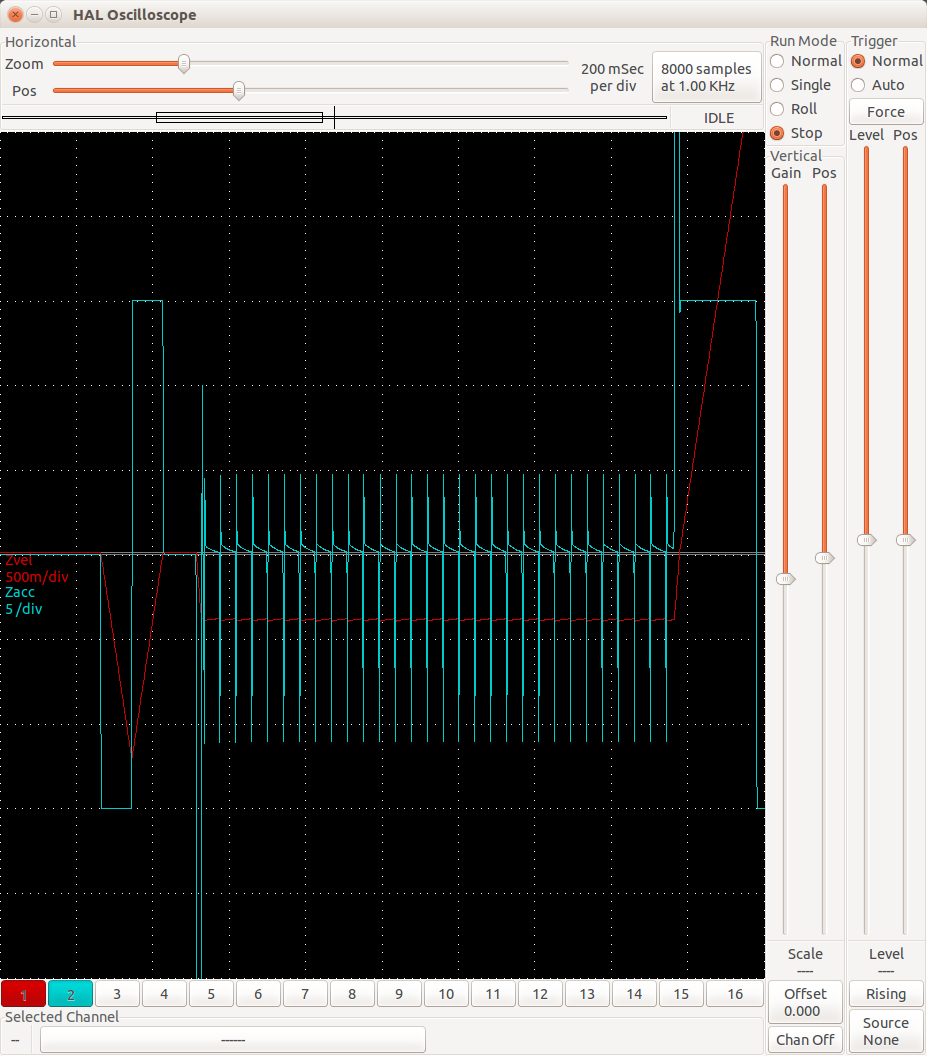Enable channel 12
Viewport: 927px width, 1056px height.
tap(540, 994)
